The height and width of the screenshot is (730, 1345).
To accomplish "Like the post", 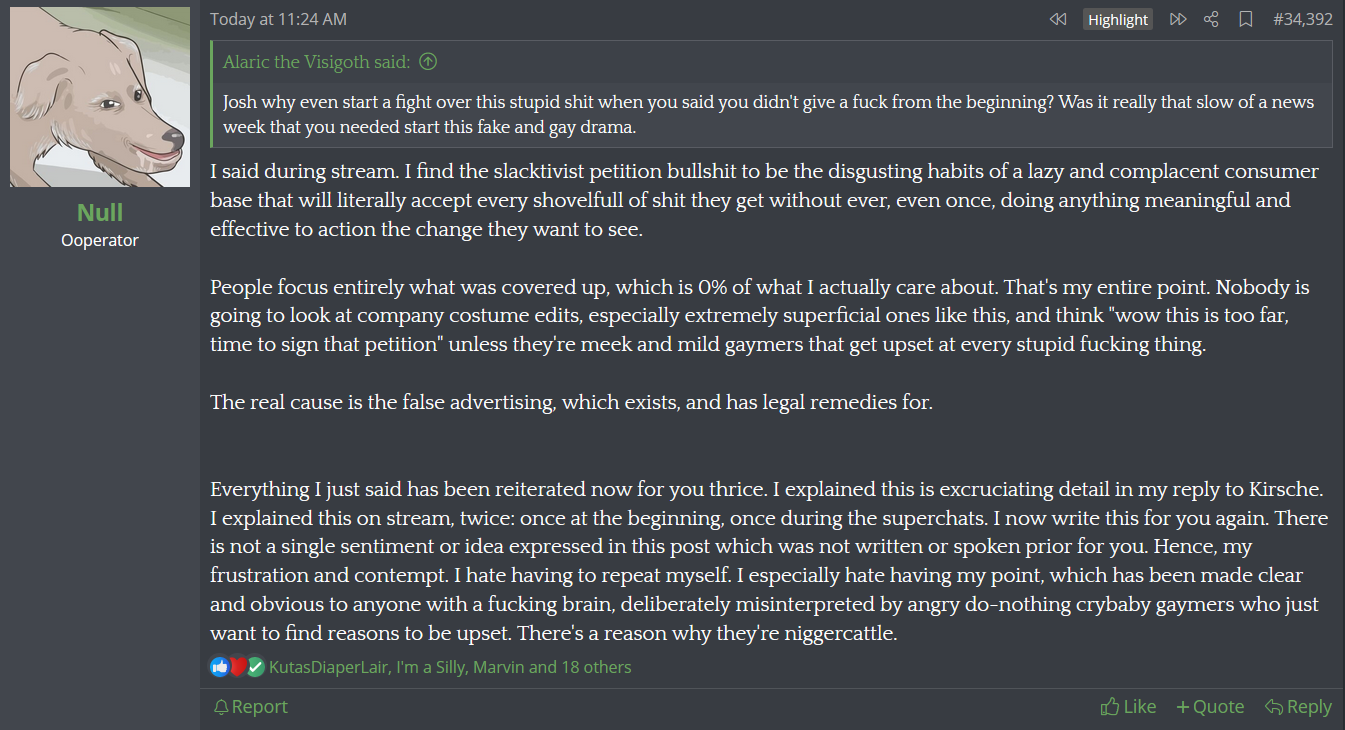I will (x=1128, y=707).
